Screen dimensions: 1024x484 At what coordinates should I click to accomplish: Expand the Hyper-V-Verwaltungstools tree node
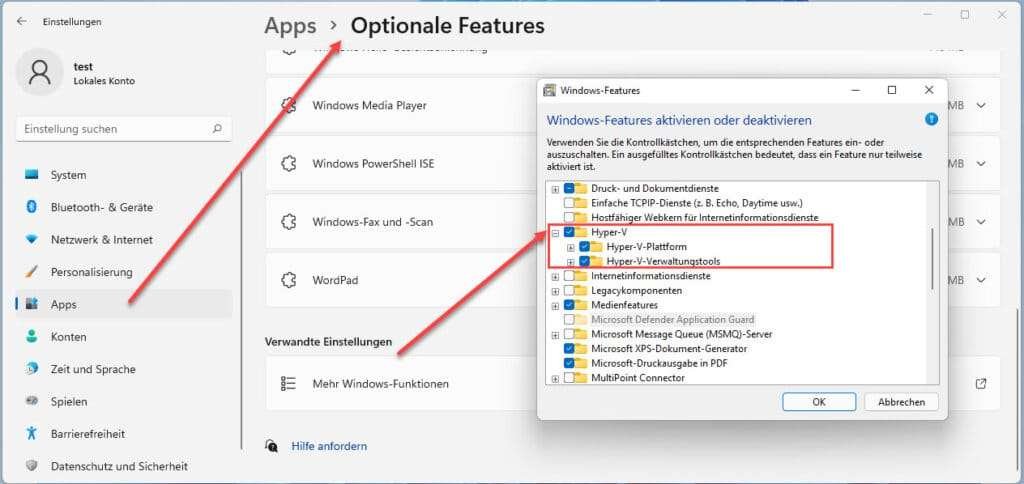(570, 262)
